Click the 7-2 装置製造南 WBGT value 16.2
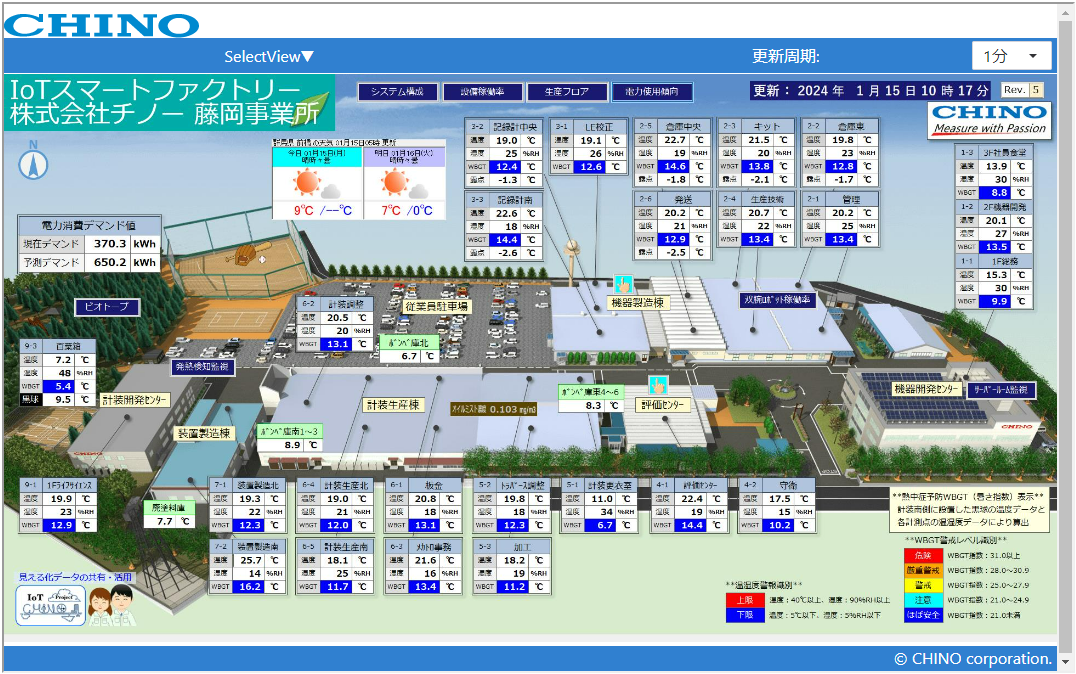The height and width of the screenshot is (674, 1076). (250, 587)
